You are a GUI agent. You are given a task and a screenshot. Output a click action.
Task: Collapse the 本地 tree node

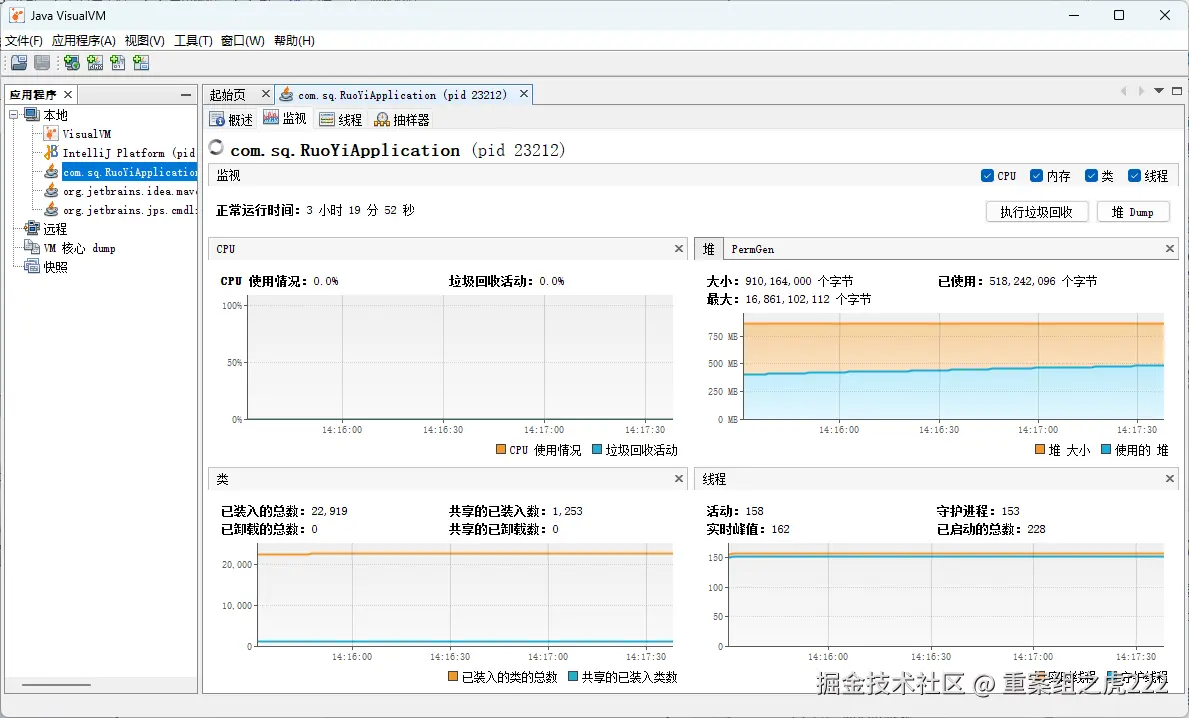pos(14,114)
